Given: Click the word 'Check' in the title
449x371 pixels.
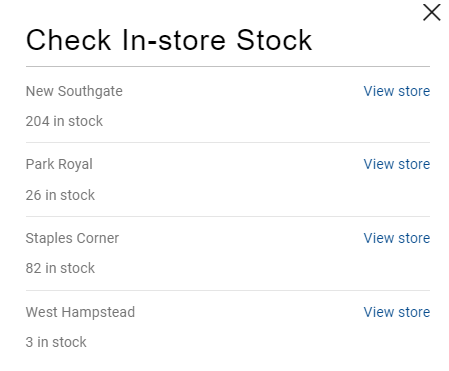Looking at the screenshot, I should [x=68, y=40].
